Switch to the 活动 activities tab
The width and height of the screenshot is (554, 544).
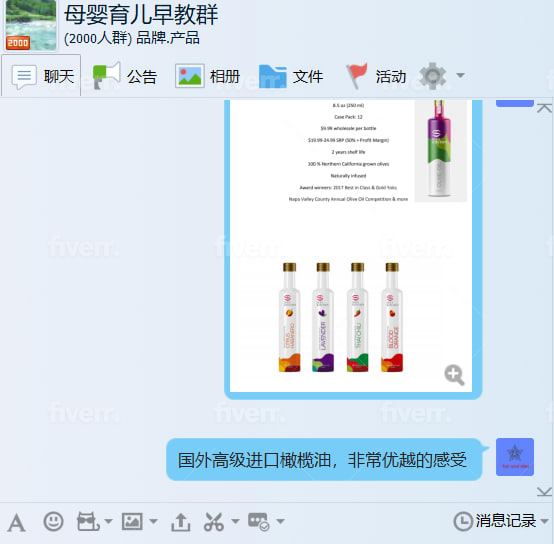point(376,76)
